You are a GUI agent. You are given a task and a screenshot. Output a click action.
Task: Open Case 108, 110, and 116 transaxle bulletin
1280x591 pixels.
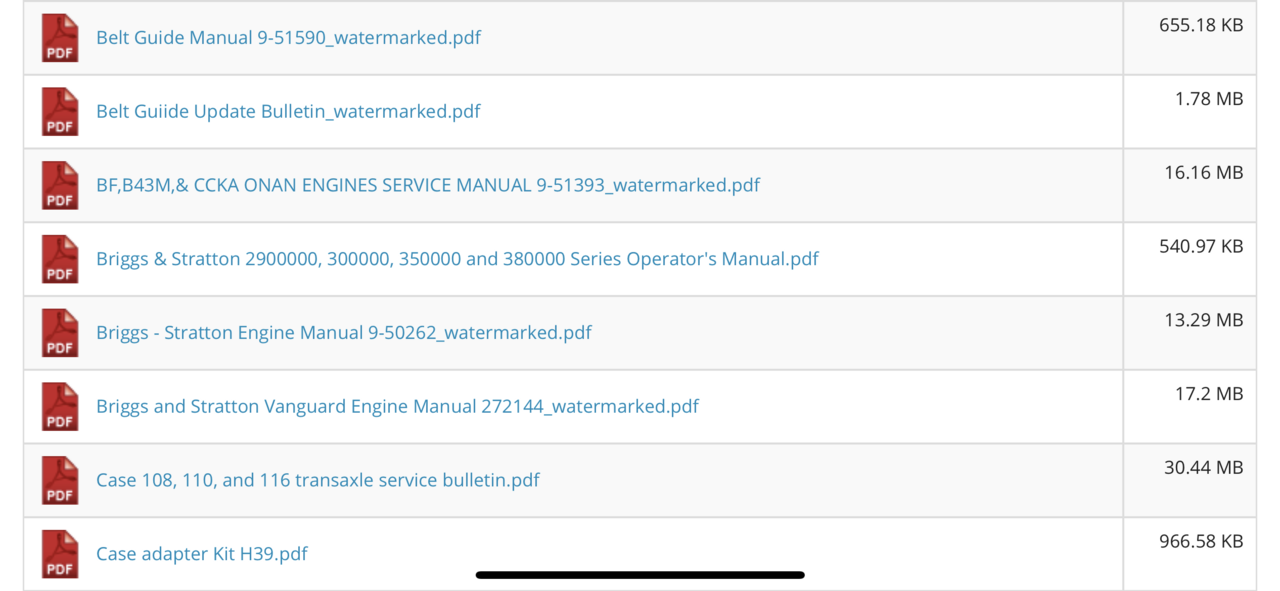tap(318, 480)
